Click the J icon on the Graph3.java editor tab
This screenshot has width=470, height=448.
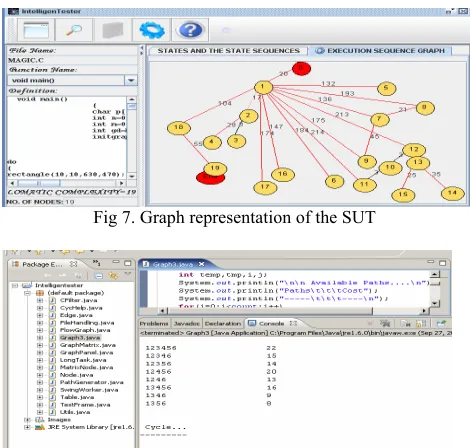click(146, 264)
